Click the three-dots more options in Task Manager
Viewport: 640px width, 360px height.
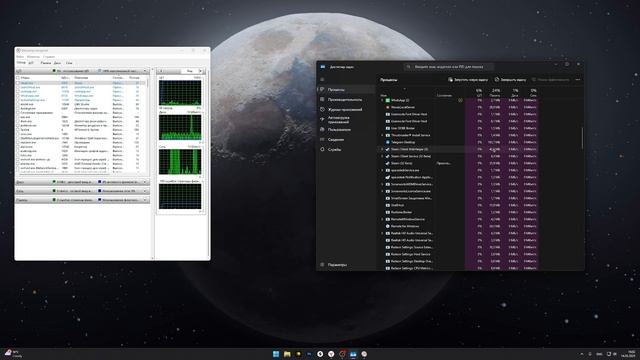[578, 80]
